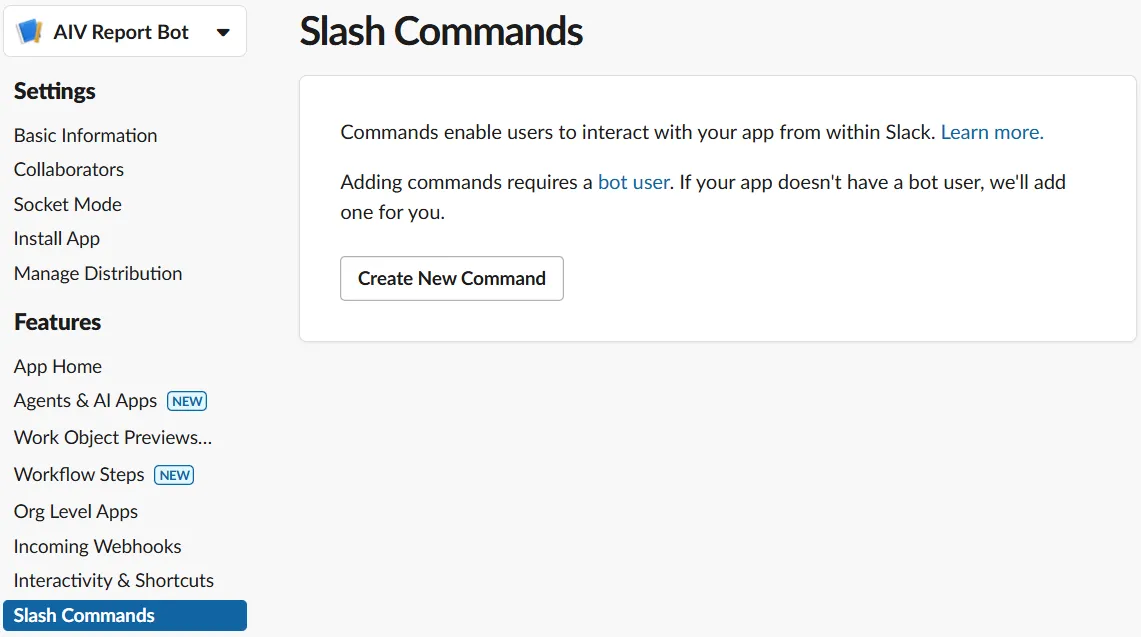Click the NEW badge beside Agents & AI Apps
This screenshot has width=1141, height=637.
click(187, 401)
